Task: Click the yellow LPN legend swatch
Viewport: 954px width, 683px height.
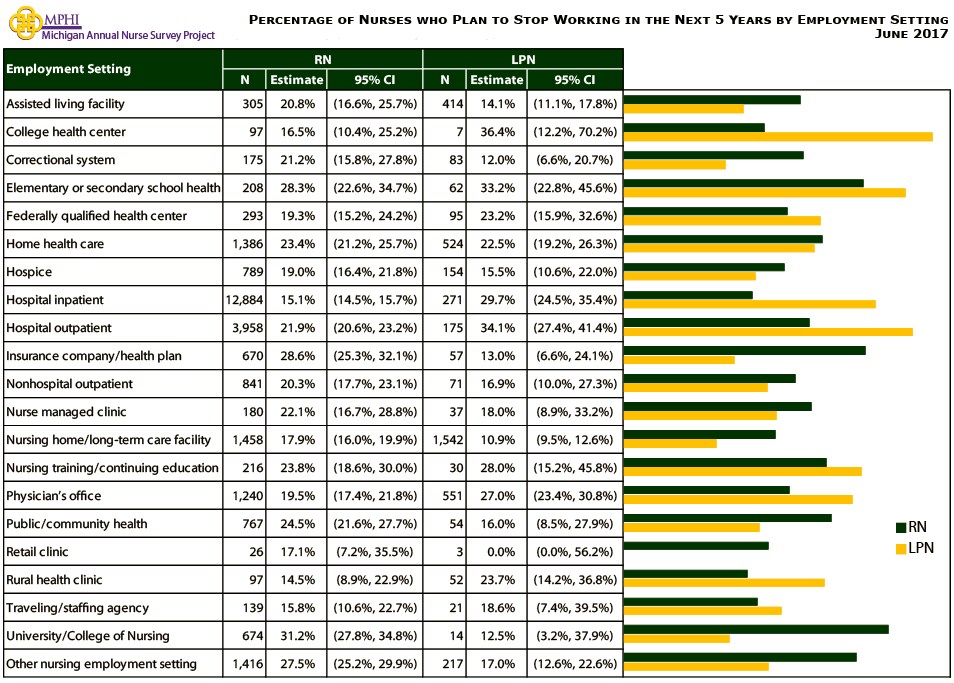Action: pyautogui.click(x=900, y=548)
